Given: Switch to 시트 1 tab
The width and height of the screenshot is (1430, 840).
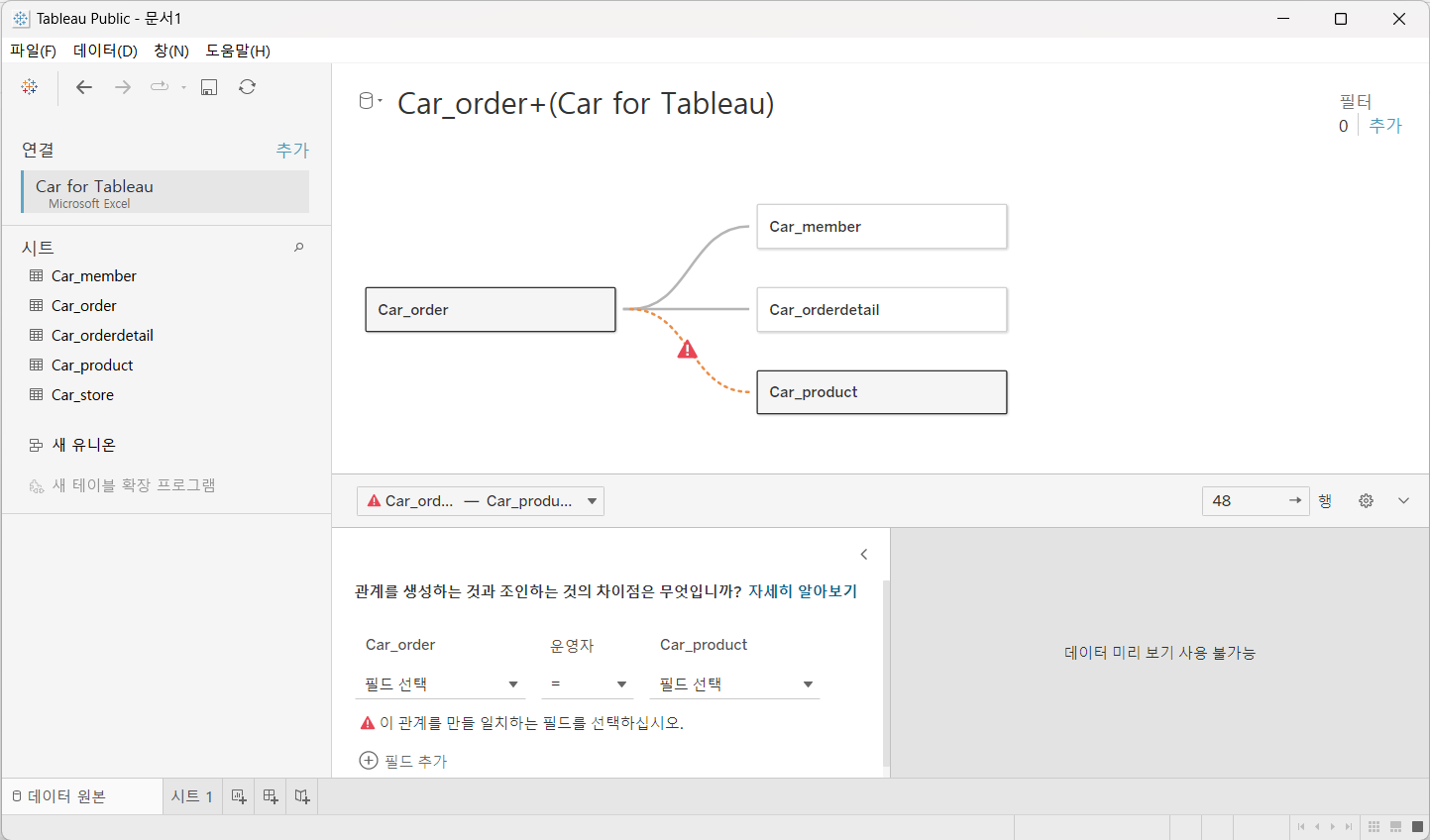Looking at the screenshot, I should click(192, 796).
